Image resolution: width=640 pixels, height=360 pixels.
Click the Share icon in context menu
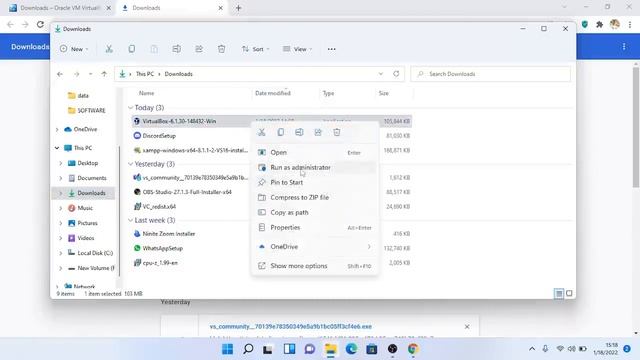coord(318,132)
